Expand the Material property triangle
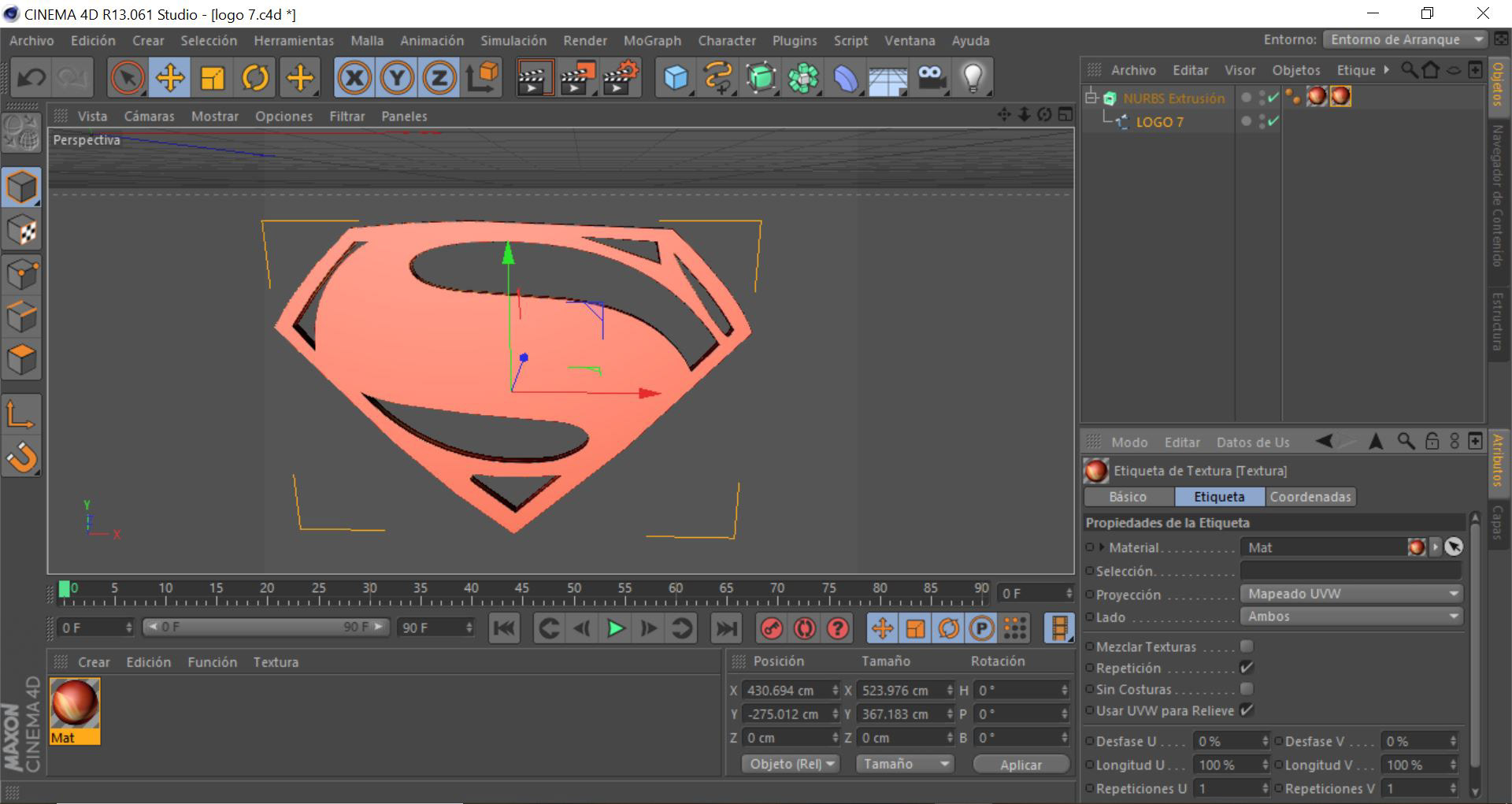The height and width of the screenshot is (804, 1512). [1102, 547]
